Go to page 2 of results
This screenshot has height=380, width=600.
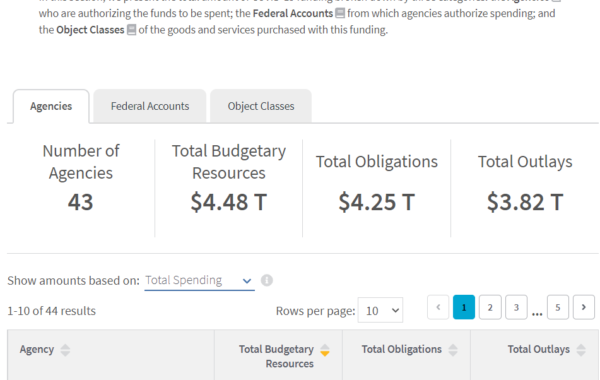click(x=490, y=307)
